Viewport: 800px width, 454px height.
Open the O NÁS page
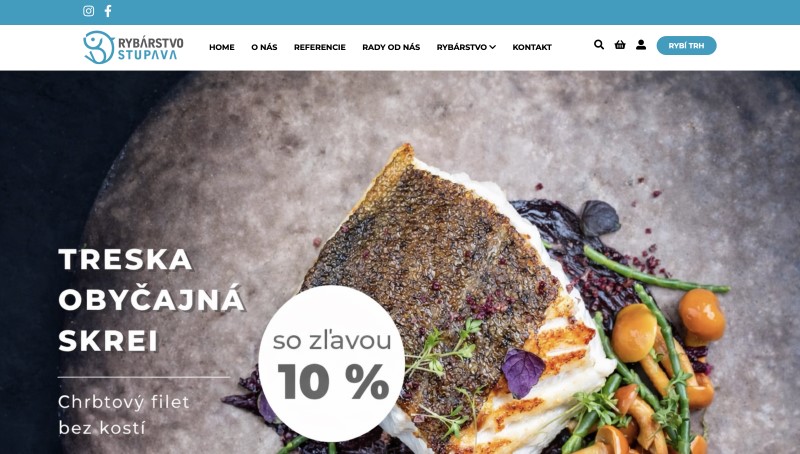264,47
